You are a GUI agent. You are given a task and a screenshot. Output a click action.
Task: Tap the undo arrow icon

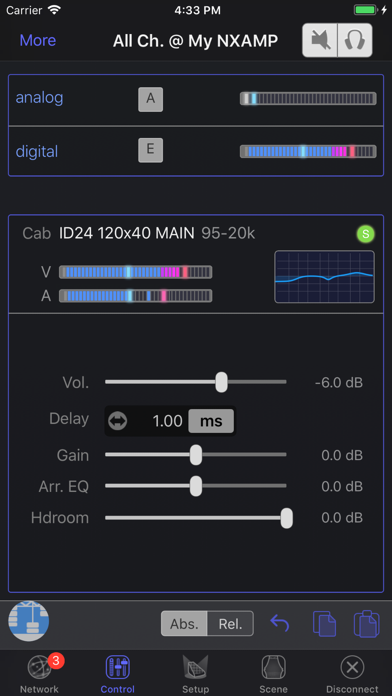pyautogui.click(x=280, y=624)
